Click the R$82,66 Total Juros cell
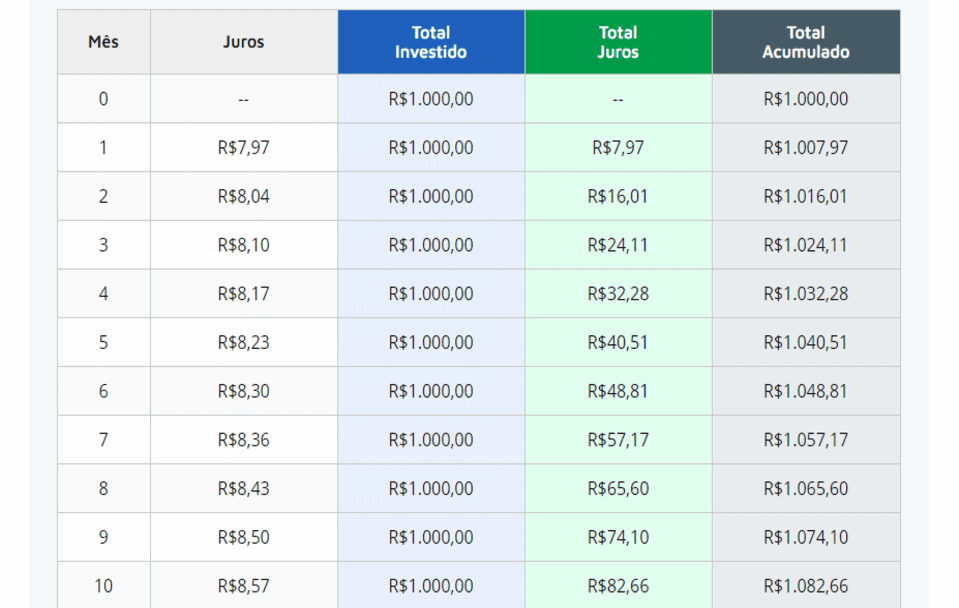959x608 pixels. tap(618, 586)
